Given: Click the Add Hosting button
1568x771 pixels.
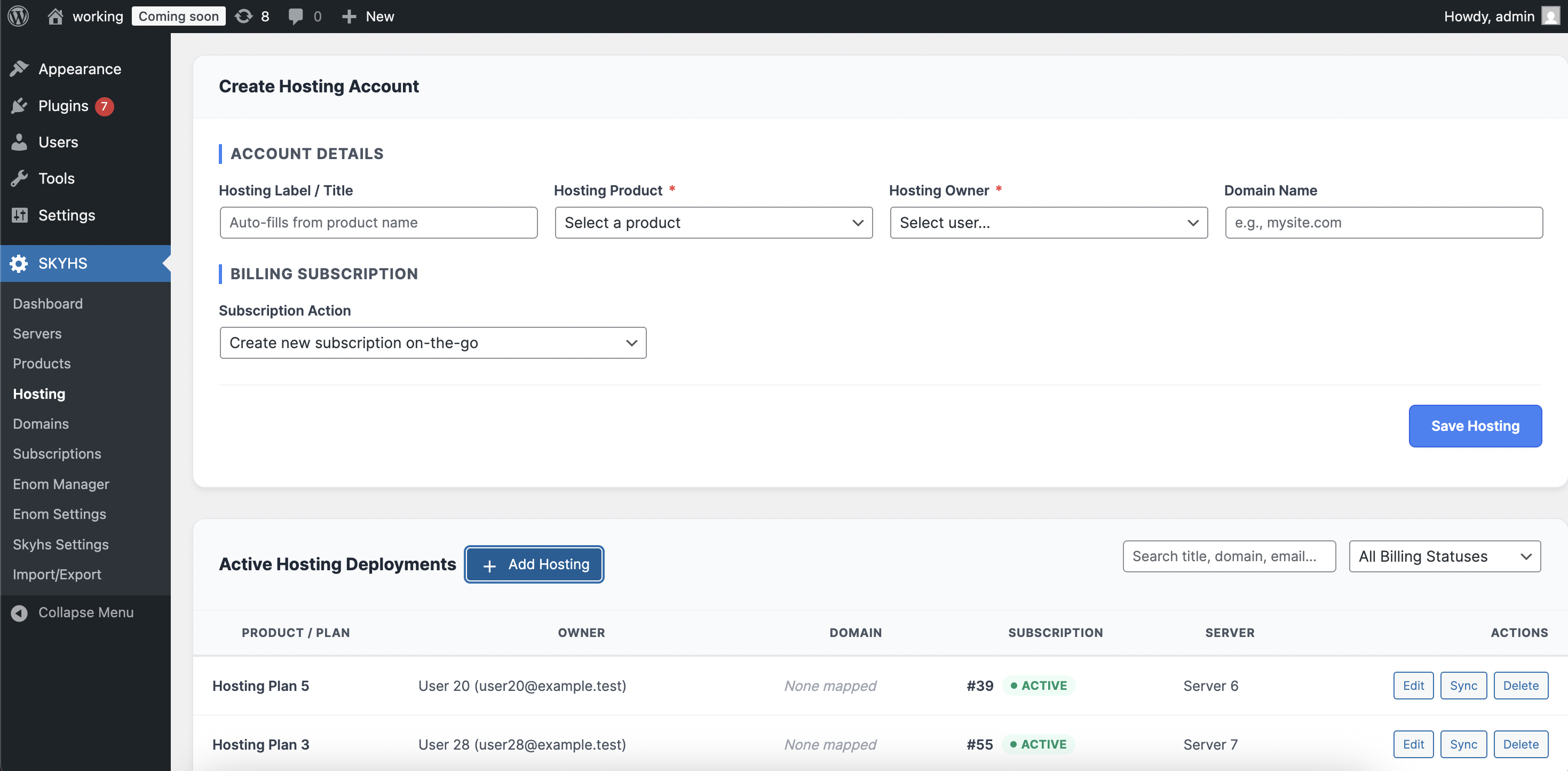Looking at the screenshot, I should point(534,564).
